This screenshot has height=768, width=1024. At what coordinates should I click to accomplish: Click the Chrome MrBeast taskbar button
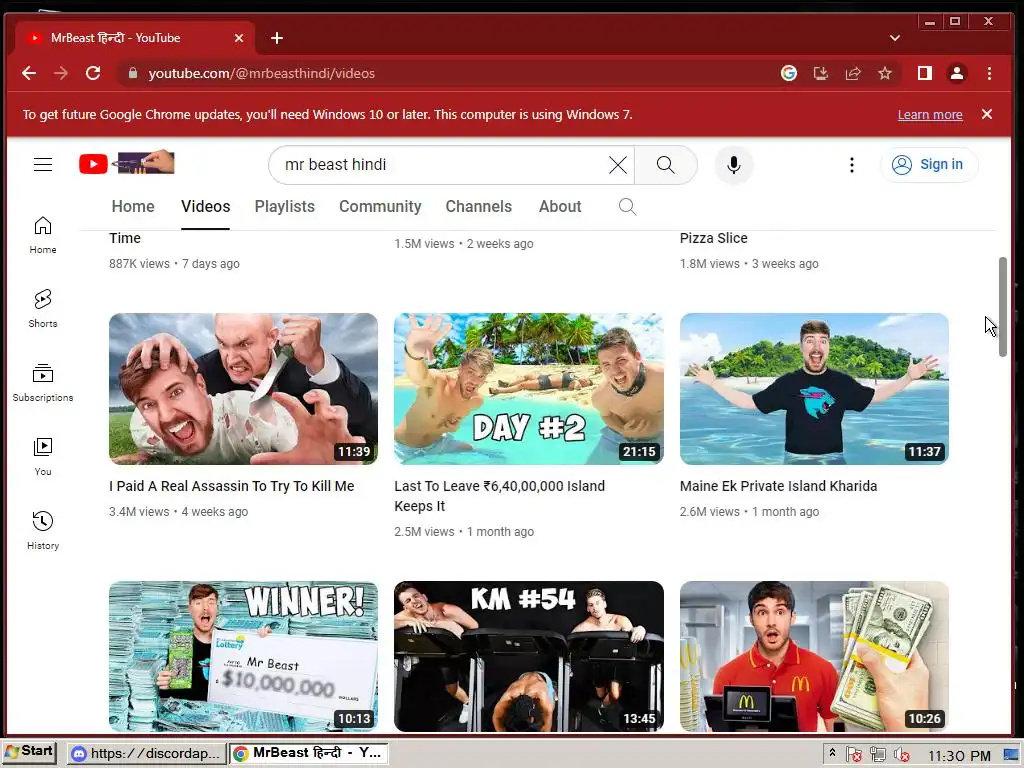(x=309, y=754)
